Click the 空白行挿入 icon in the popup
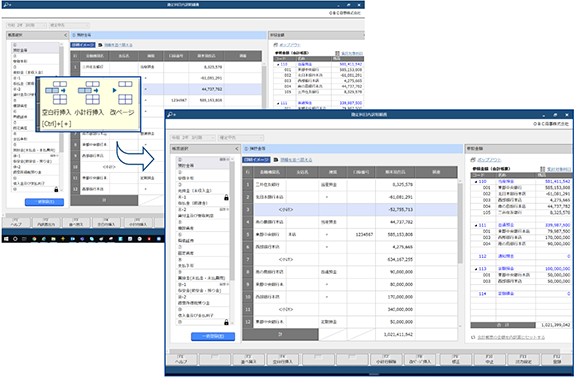575x377 pixels. point(56,93)
